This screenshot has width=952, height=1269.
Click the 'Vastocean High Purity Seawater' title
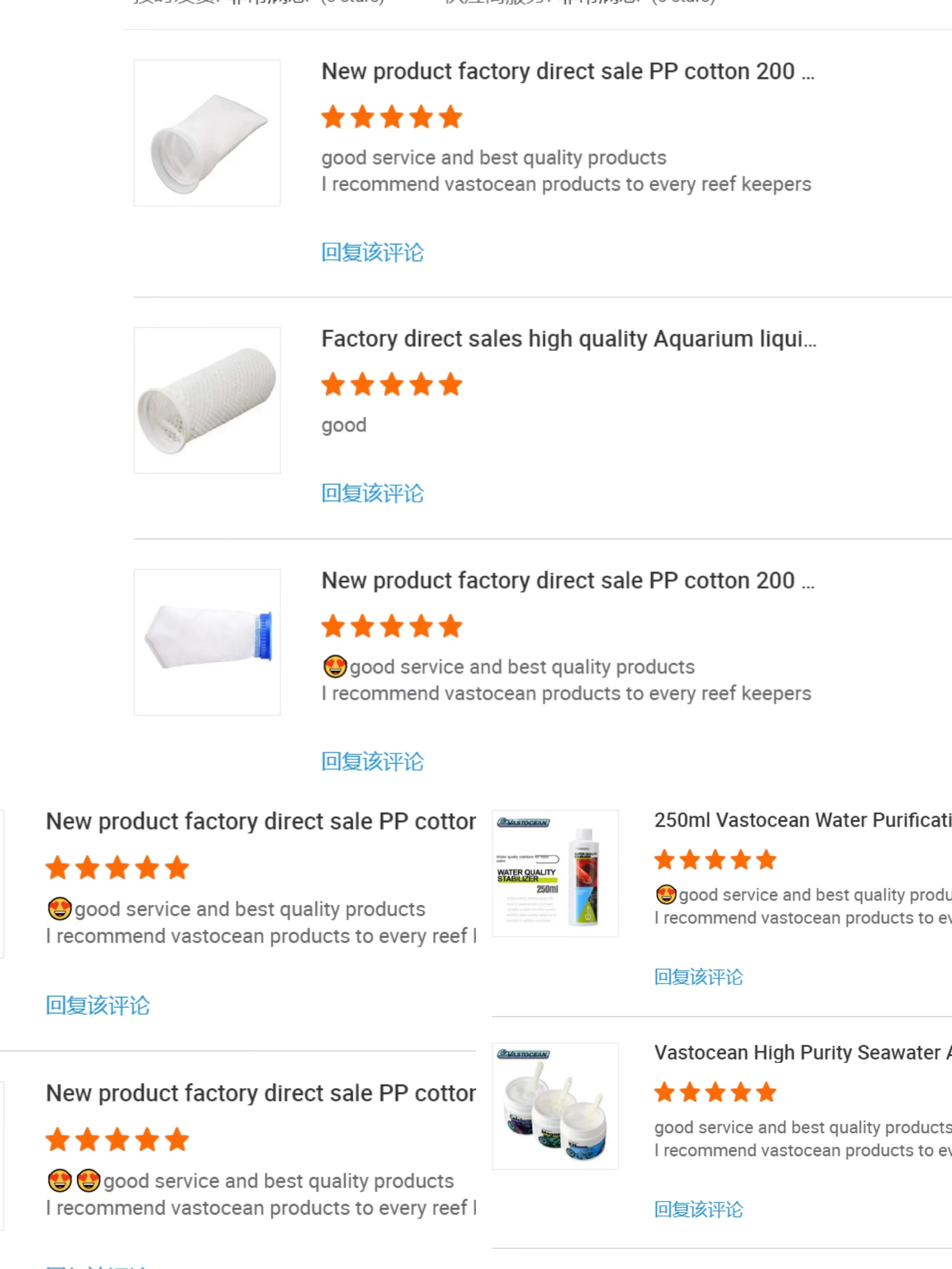point(802,1053)
